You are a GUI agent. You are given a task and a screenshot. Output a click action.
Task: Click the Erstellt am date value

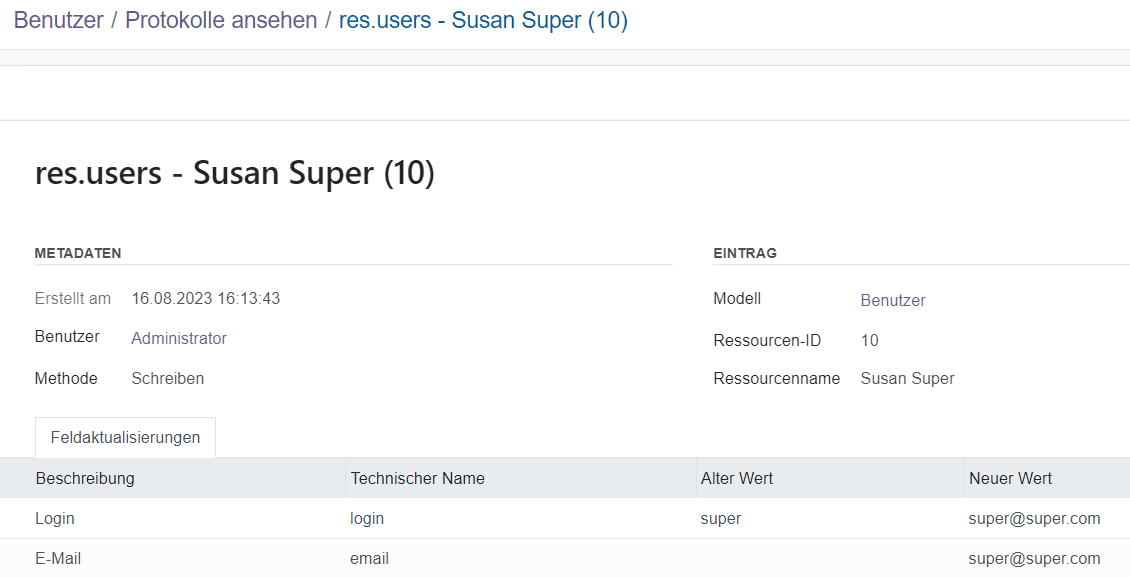pyautogui.click(x=205, y=298)
